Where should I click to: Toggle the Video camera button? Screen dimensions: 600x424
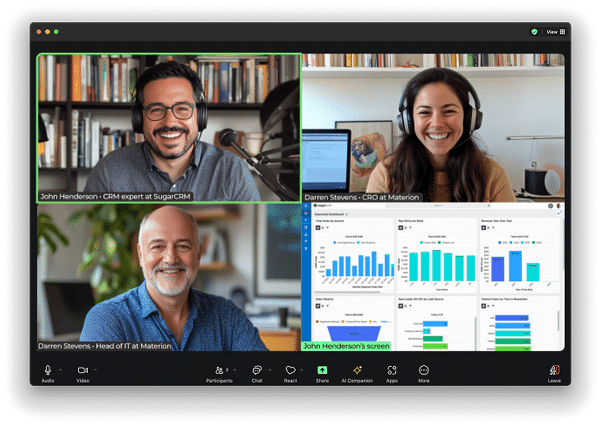click(x=83, y=371)
